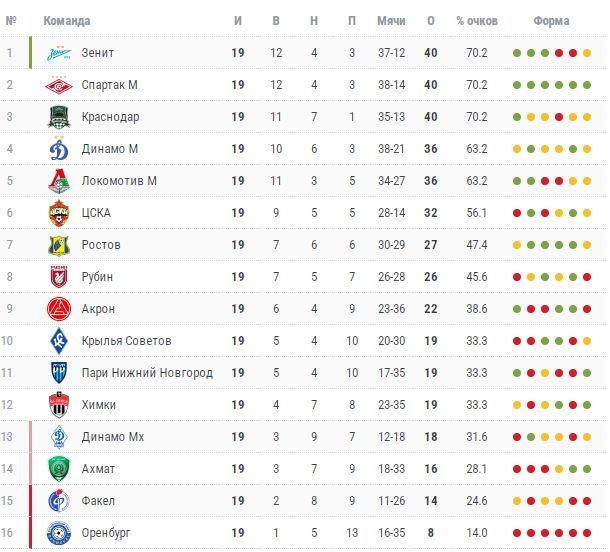The image size is (610, 552).
Task: Click the Lokomotiv M club logo
Action: point(59,181)
